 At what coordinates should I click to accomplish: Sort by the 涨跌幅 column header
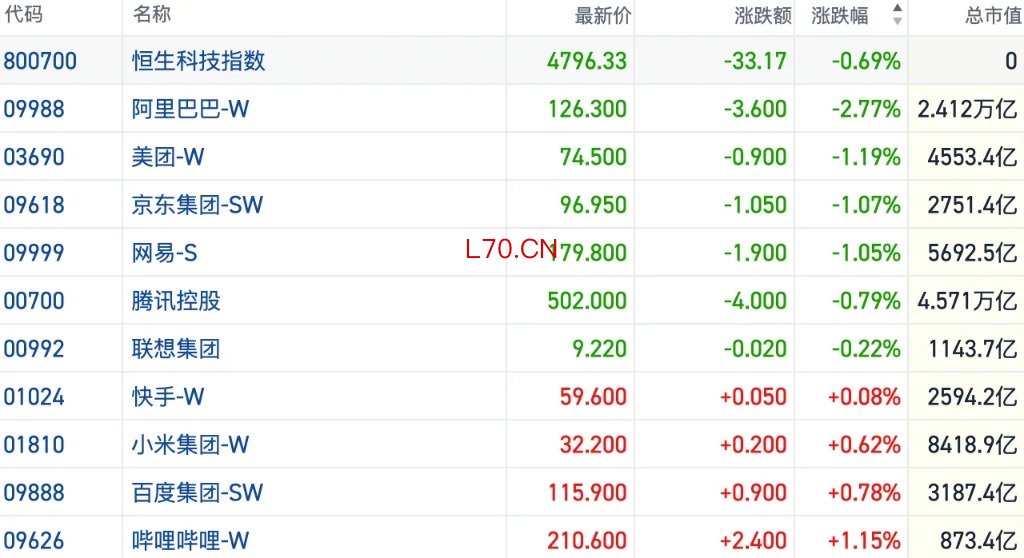click(x=840, y=15)
